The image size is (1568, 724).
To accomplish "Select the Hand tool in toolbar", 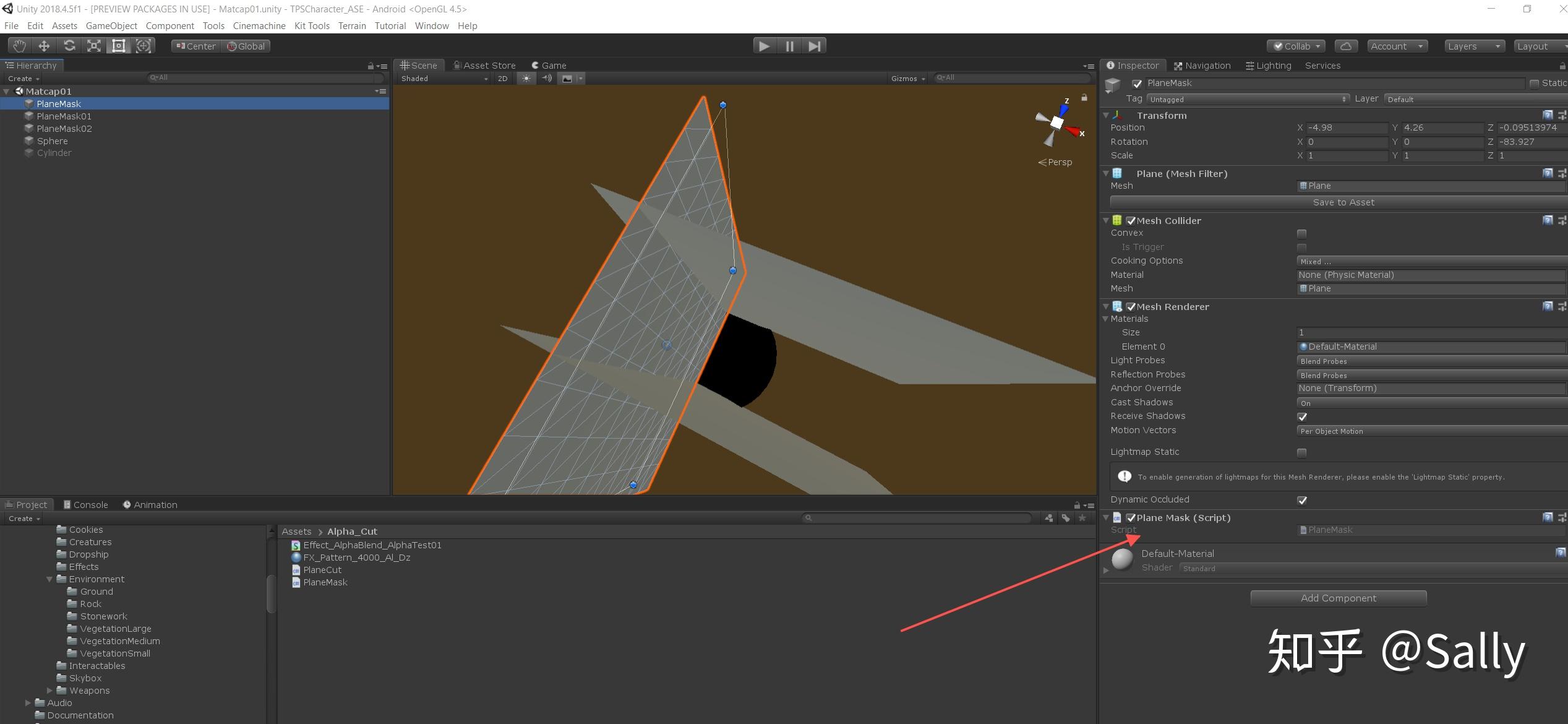I will (x=19, y=46).
